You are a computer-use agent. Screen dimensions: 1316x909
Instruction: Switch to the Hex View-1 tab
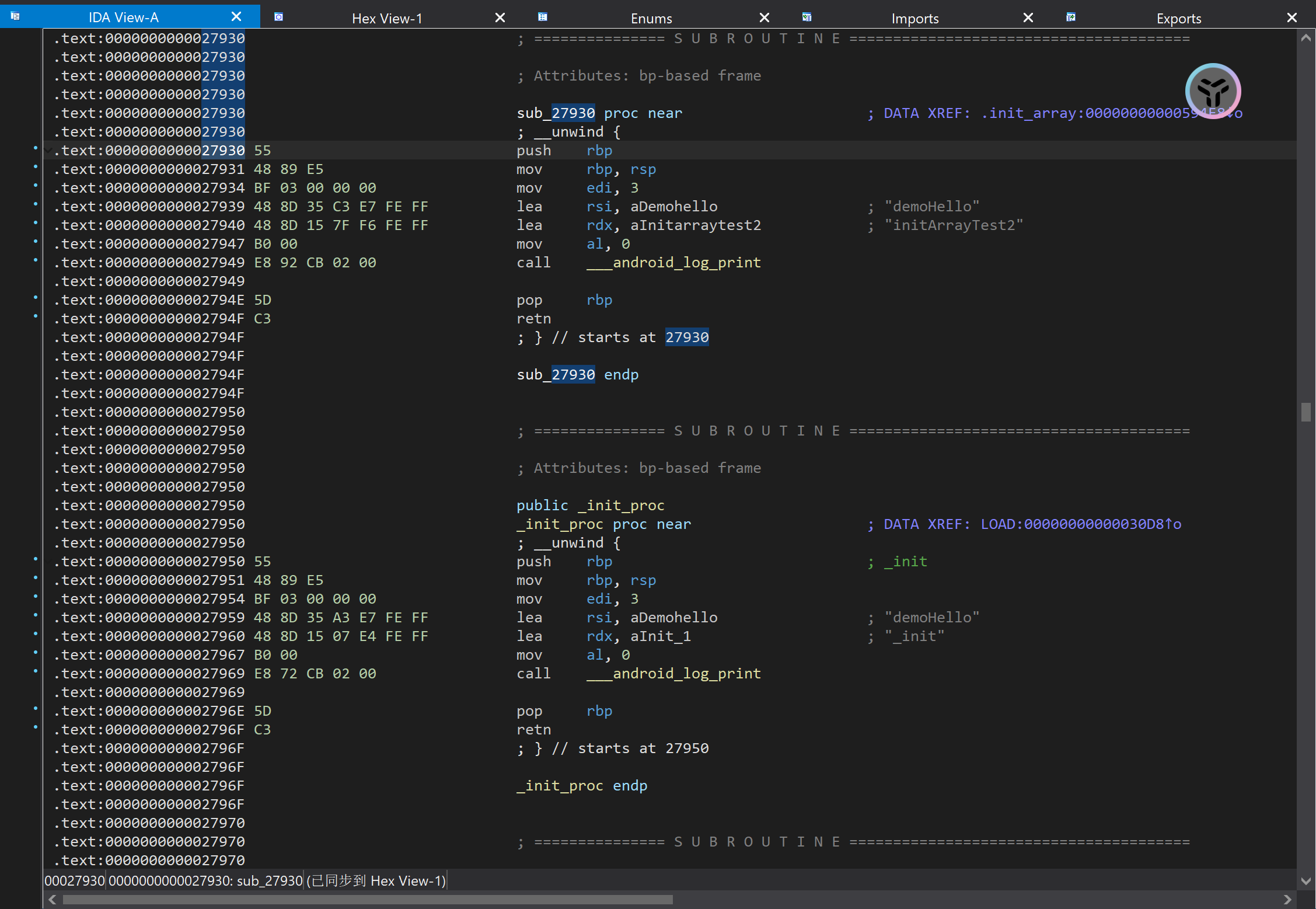coord(386,18)
